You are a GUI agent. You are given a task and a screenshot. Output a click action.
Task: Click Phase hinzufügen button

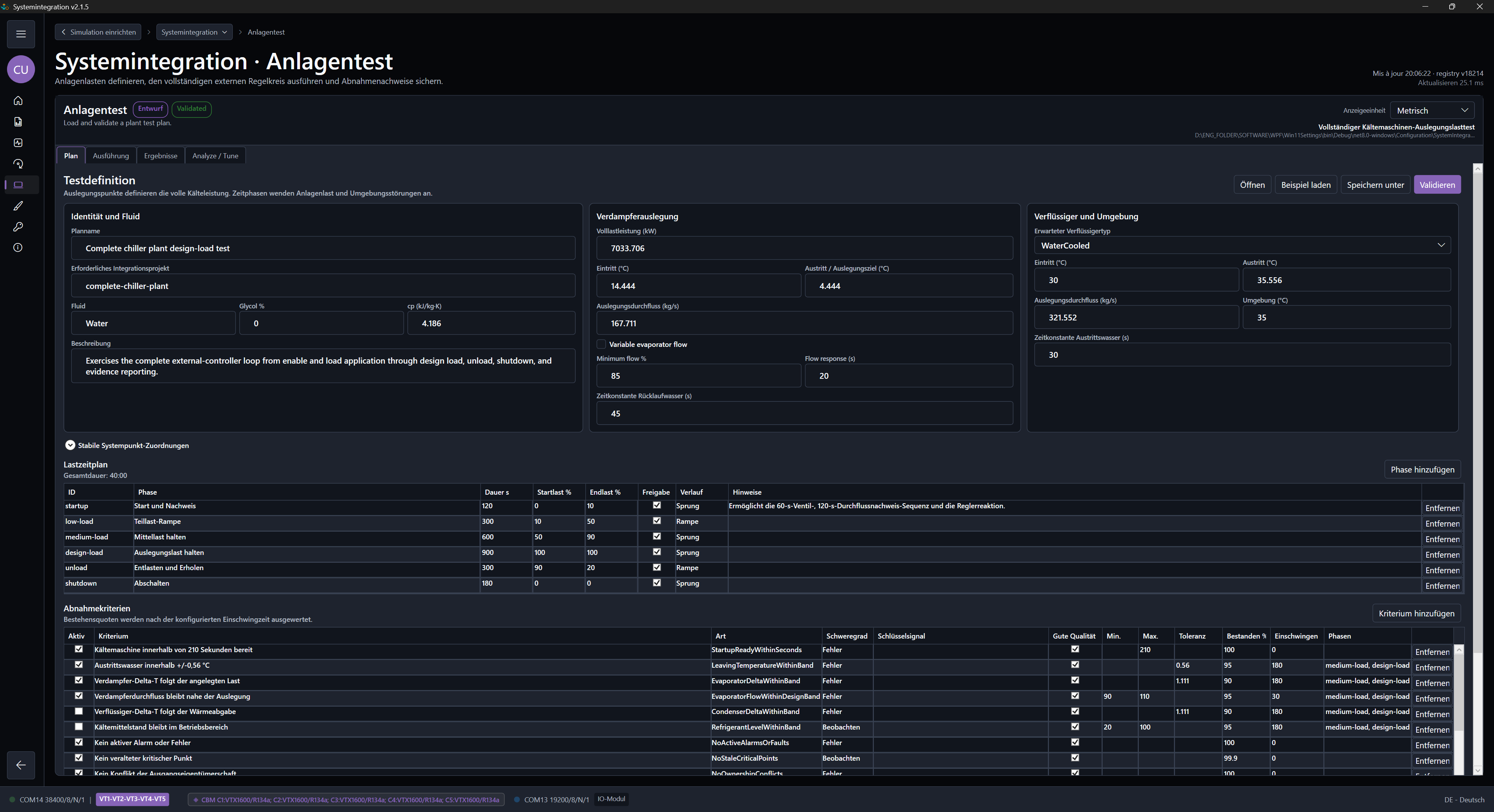[x=1422, y=469]
